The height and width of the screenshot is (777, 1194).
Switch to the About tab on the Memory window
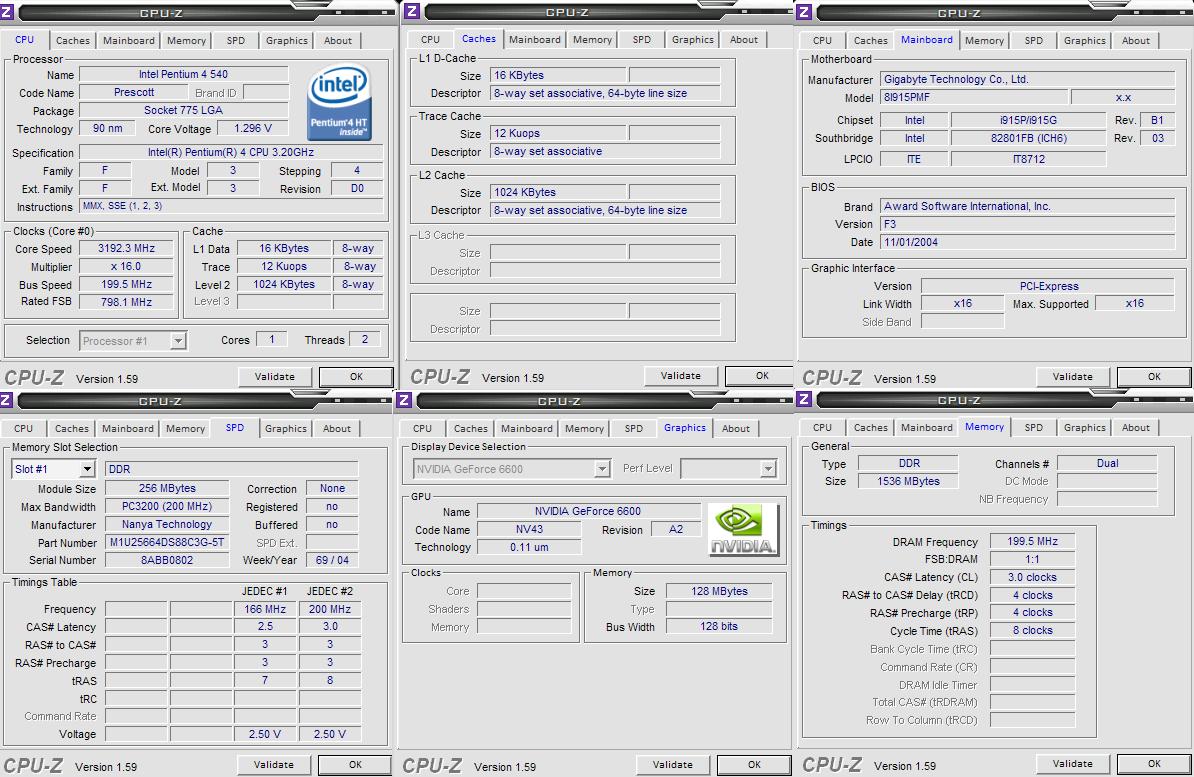coord(1135,427)
